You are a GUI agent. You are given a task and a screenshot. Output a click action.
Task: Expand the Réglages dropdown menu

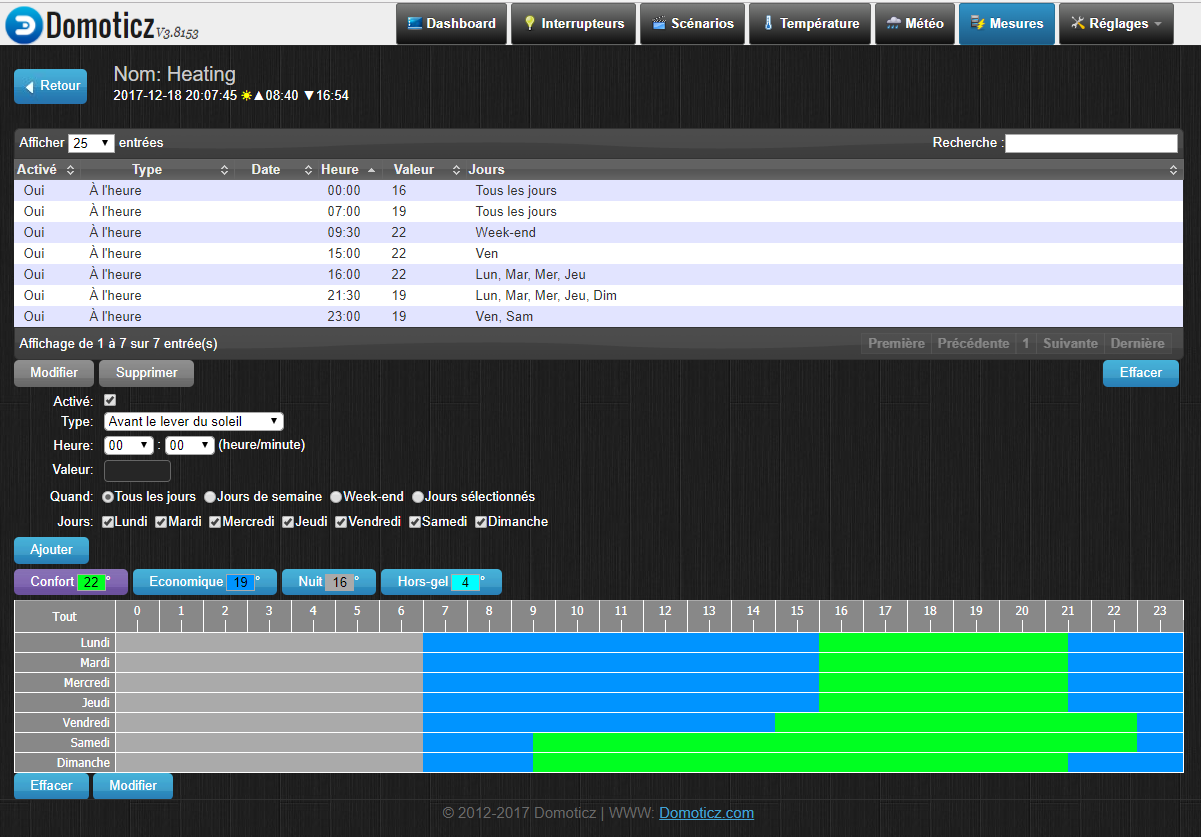(x=1116, y=24)
